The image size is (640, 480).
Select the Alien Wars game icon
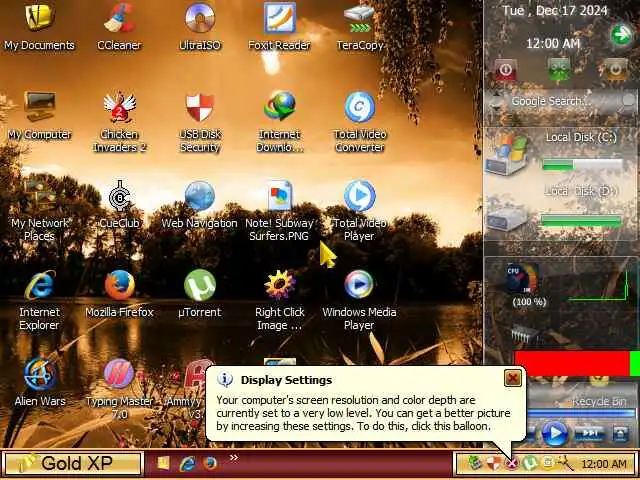(39, 383)
